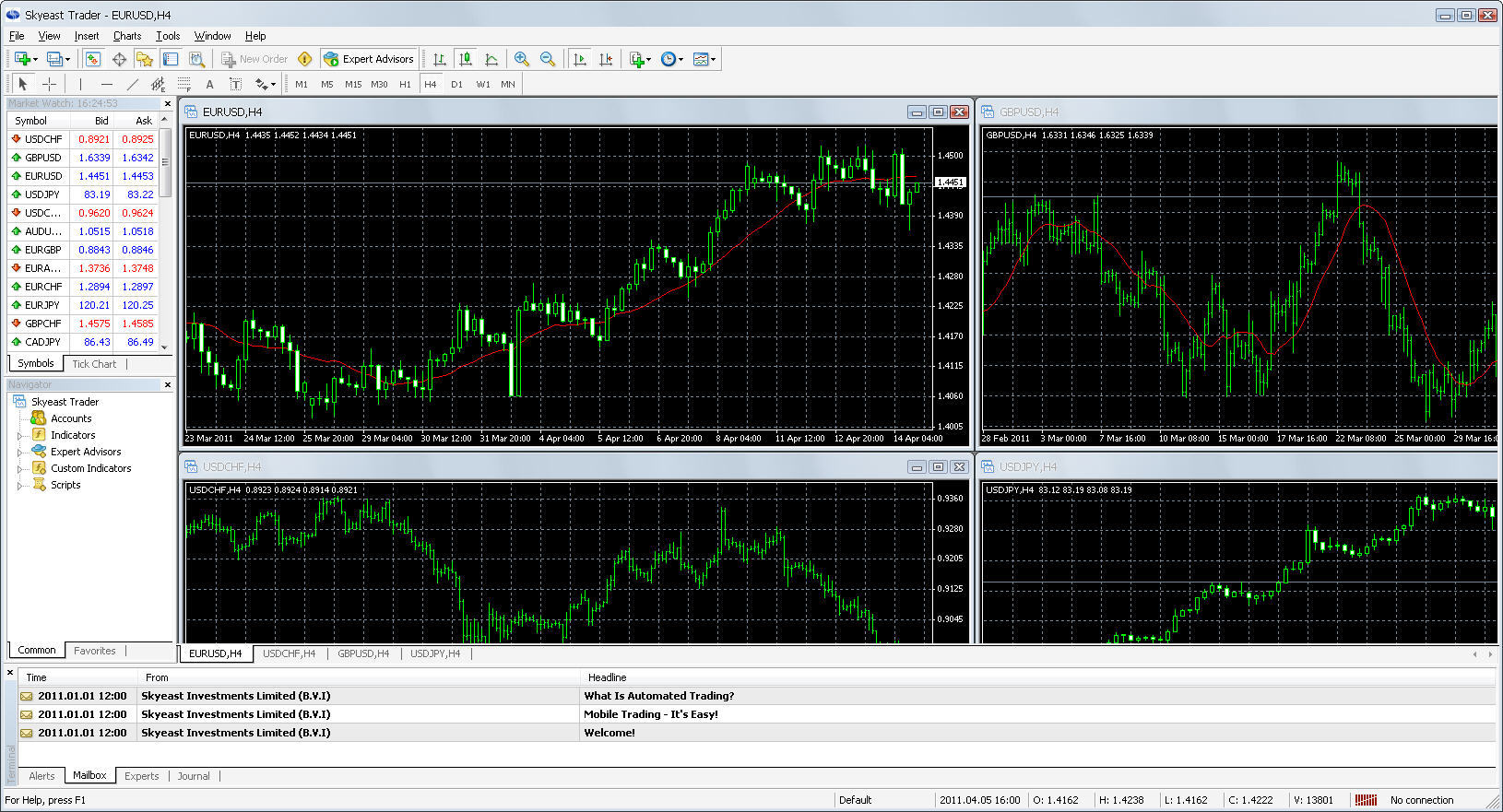Switch to the GBPUSD,H4 chart tab
The width and height of the screenshot is (1503, 812).
[x=363, y=653]
